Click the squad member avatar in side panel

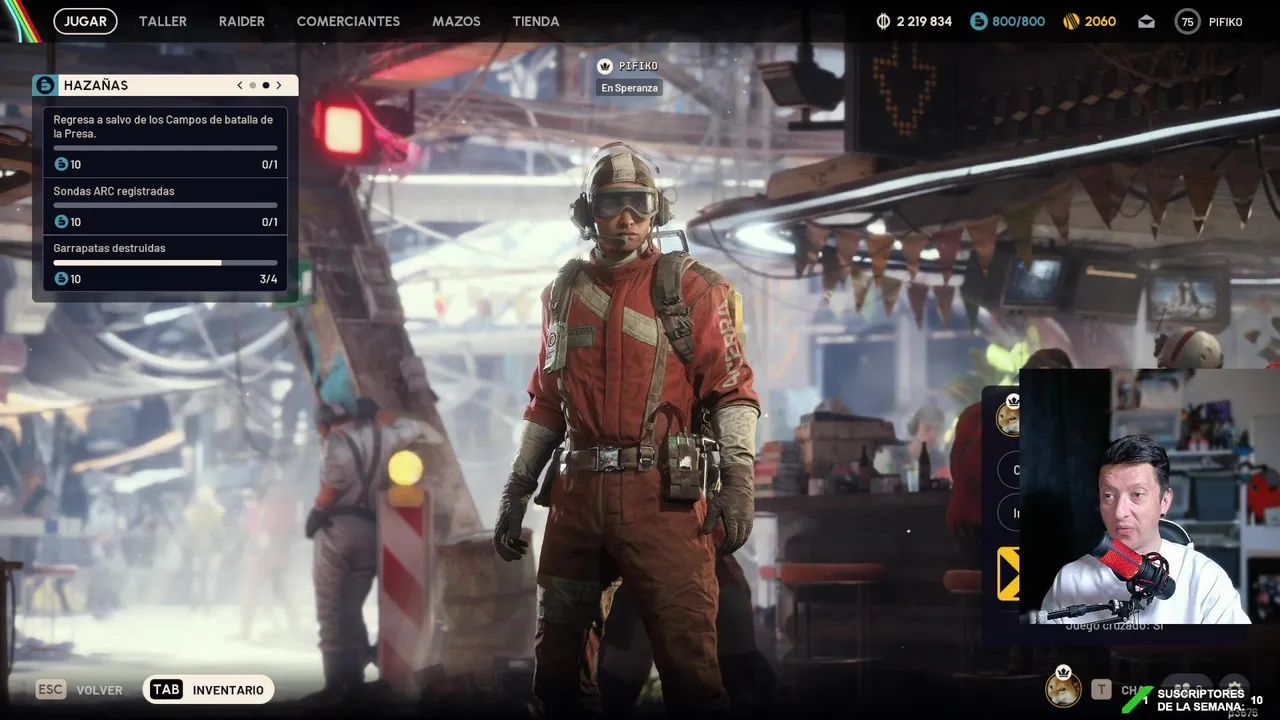point(1008,418)
